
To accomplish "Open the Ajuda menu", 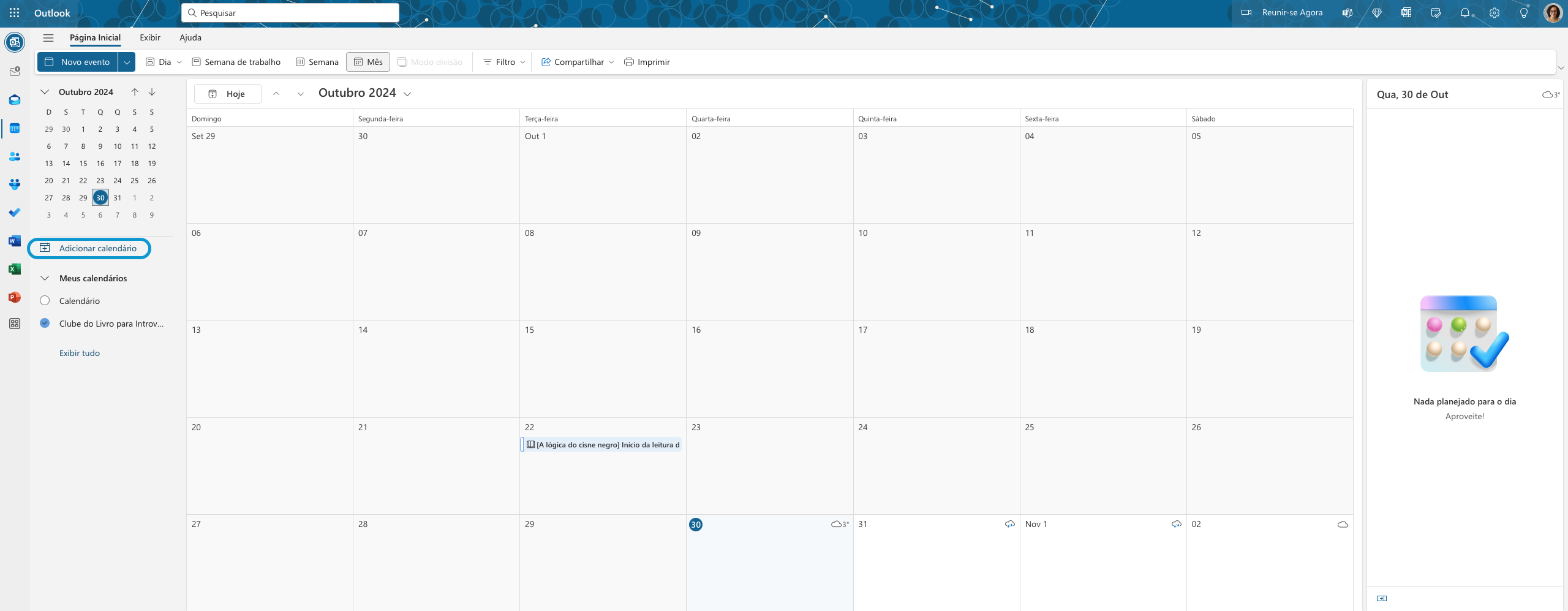I will pos(190,37).
